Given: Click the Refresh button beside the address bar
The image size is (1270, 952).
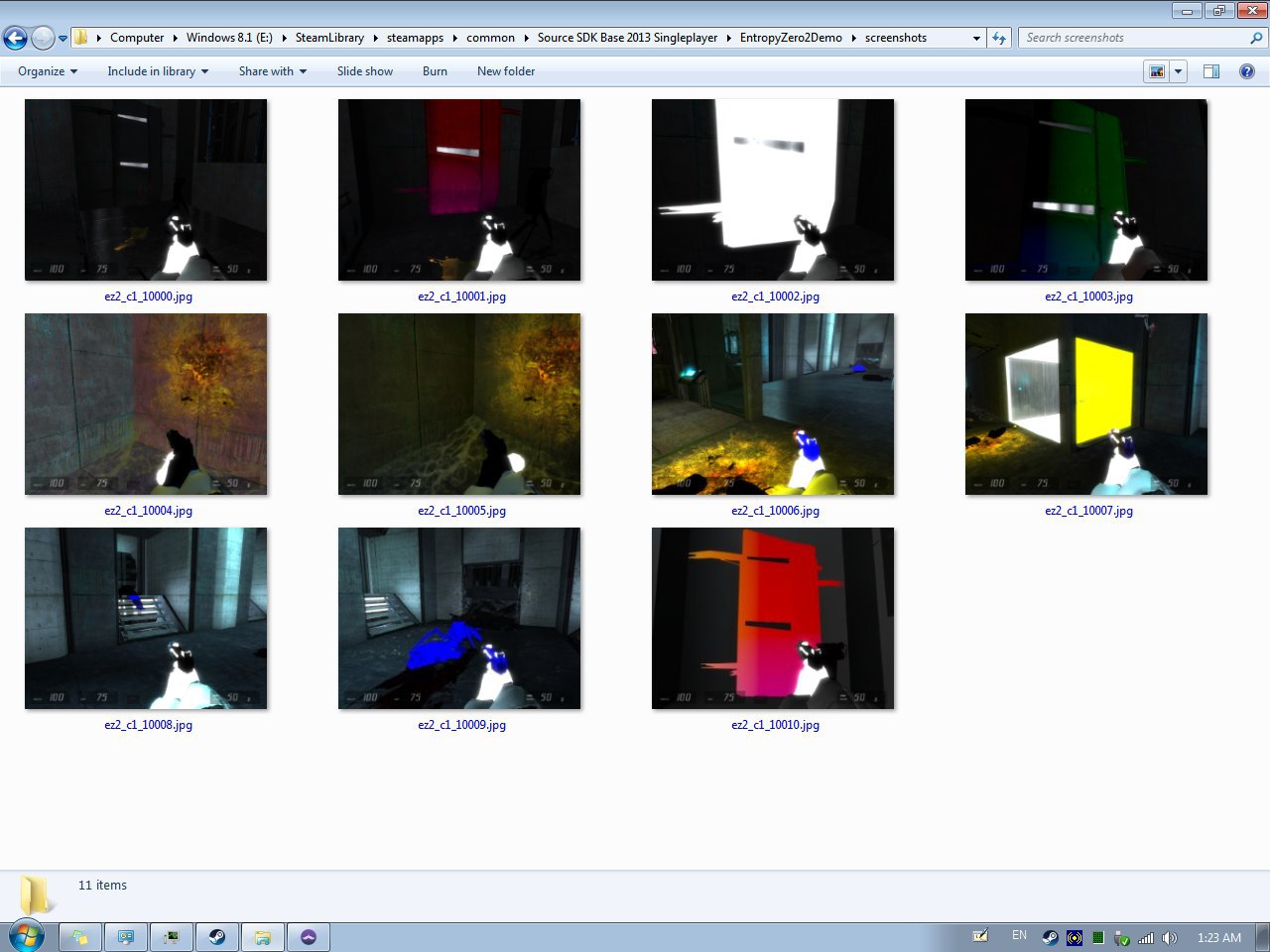Looking at the screenshot, I should point(999,38).
